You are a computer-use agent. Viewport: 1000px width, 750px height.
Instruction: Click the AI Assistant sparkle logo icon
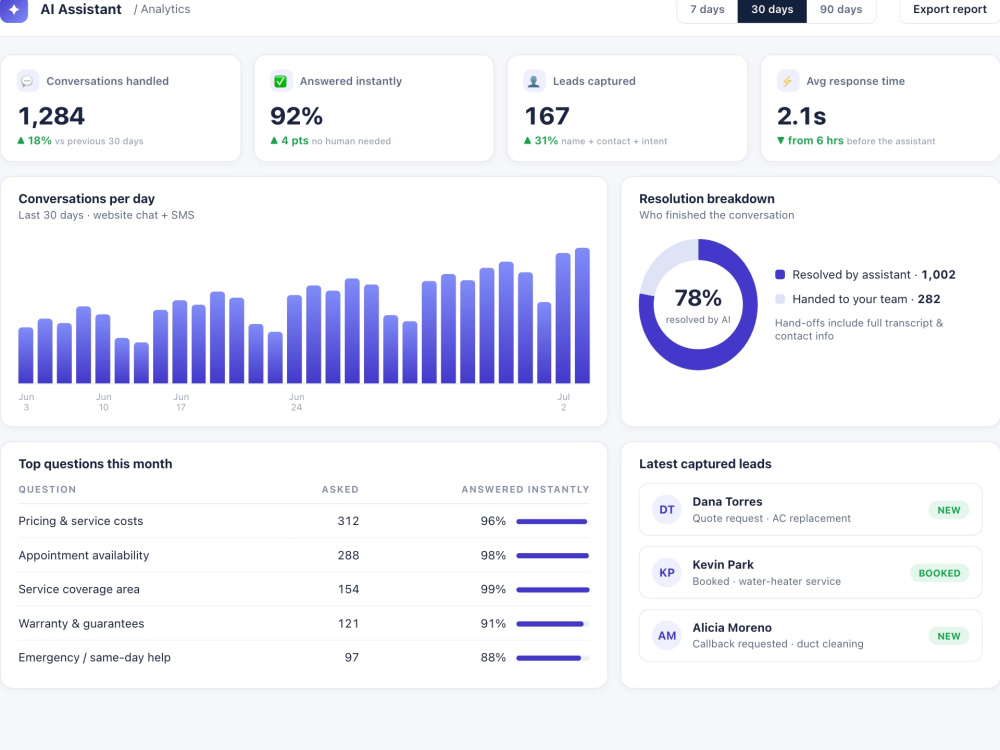(x=13, y=10)
